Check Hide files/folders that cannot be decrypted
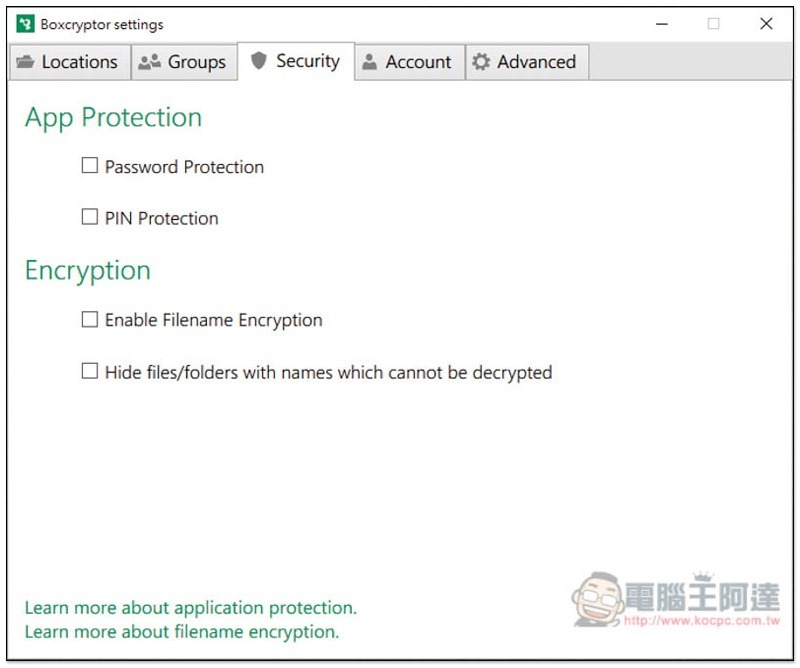This screenshot has width=800, height=668. [x=90, y=372]
